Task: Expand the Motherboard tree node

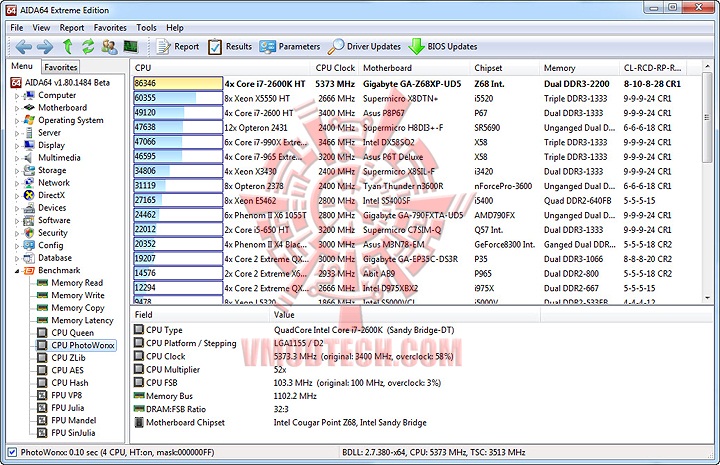Action: tap(17, 108)
